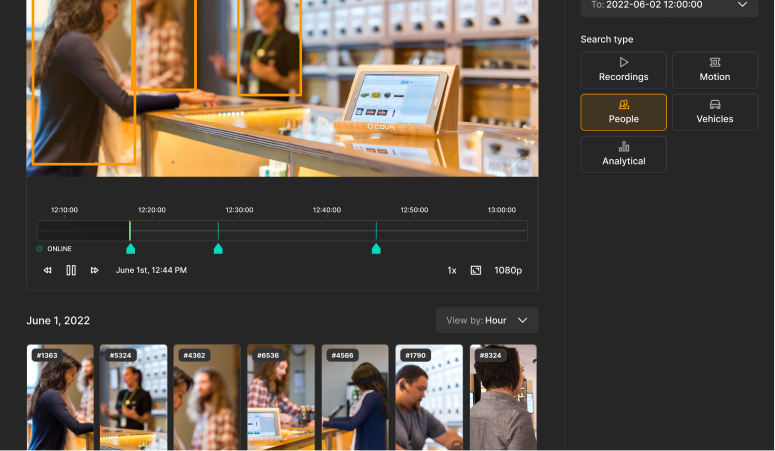Change the 1x playback speed
This screenshot has height=451, width=775.
[452, 270]
